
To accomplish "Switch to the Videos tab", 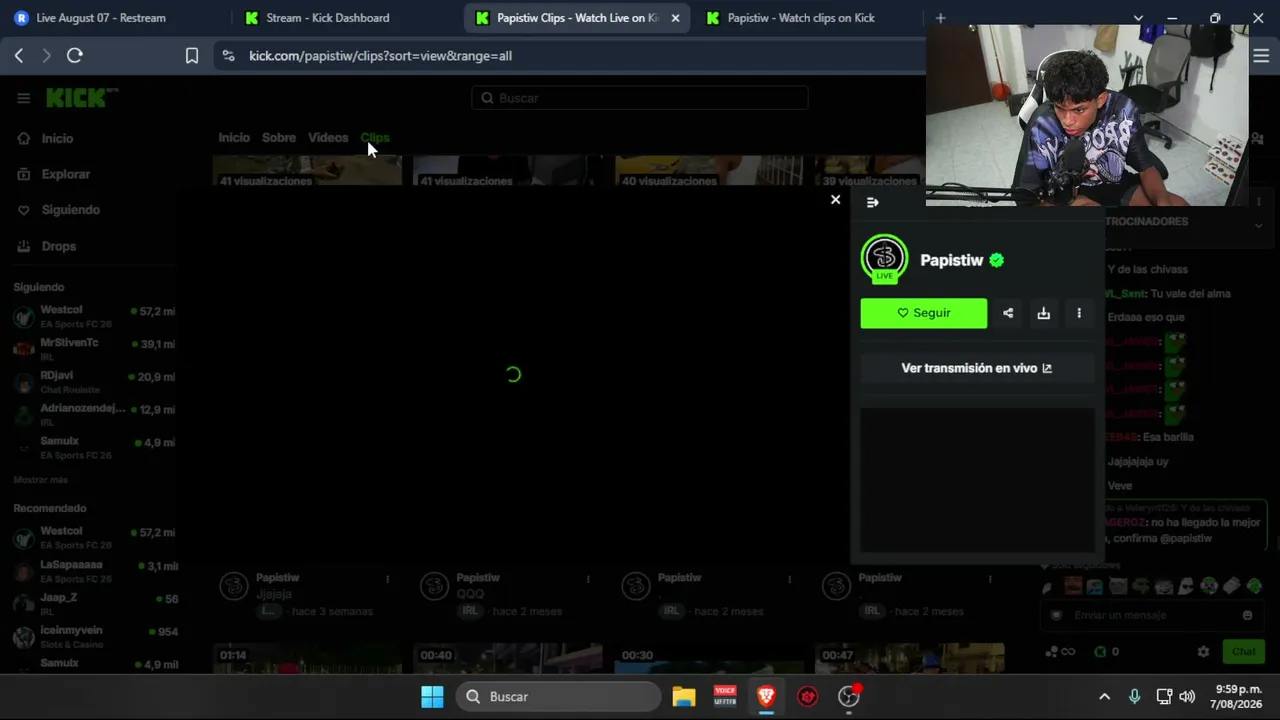I will point(328,138).
